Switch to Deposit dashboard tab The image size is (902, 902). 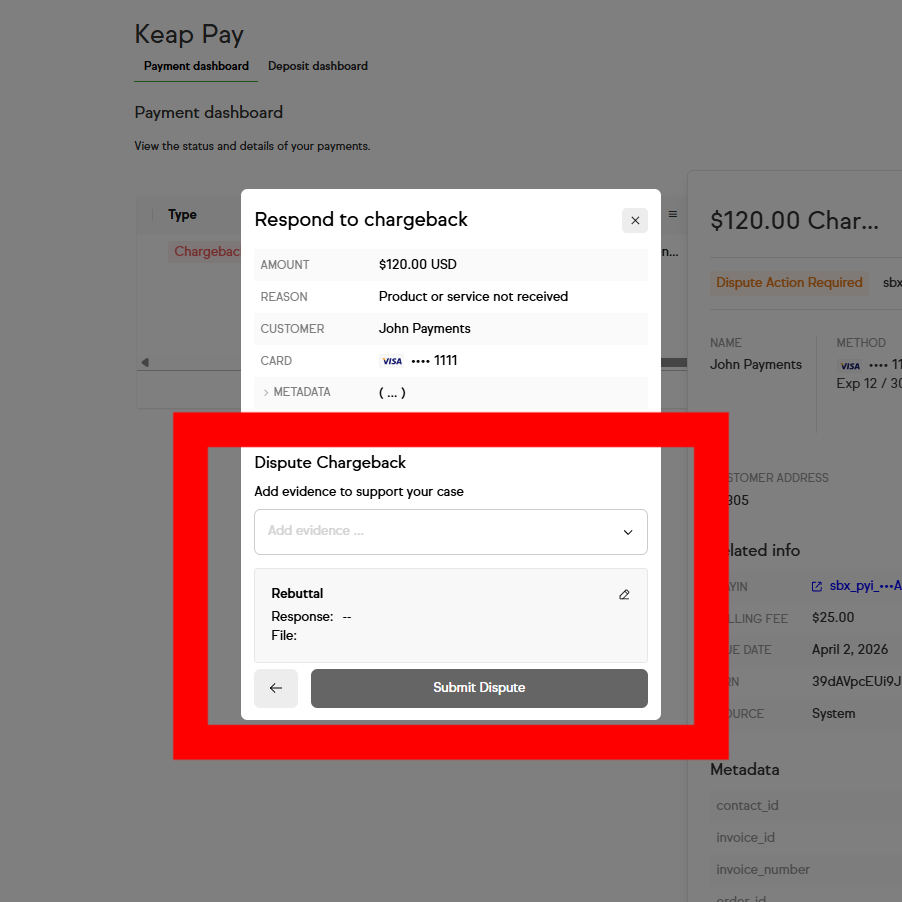point(318,66)
